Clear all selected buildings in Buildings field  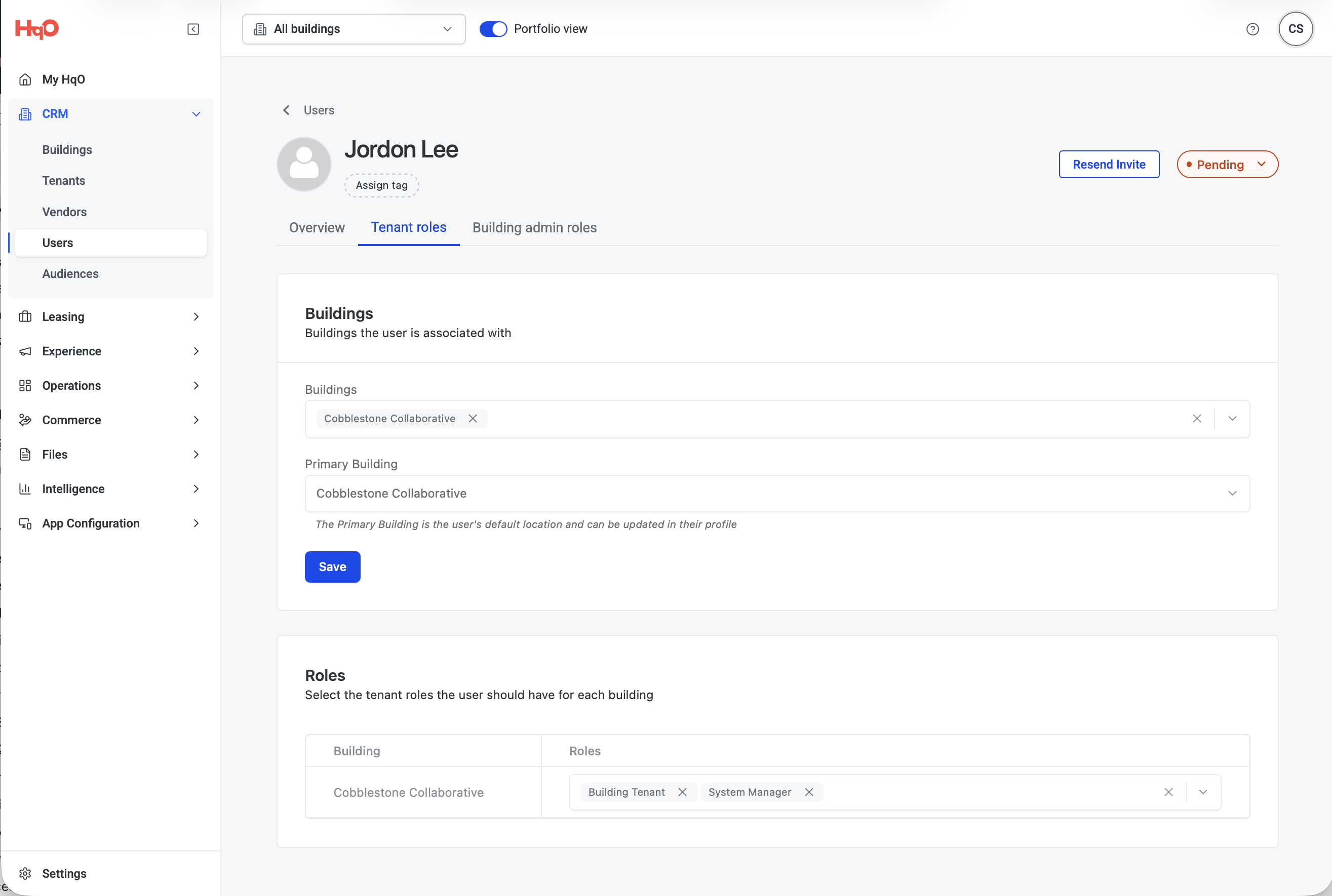[x=1196, y=418]
